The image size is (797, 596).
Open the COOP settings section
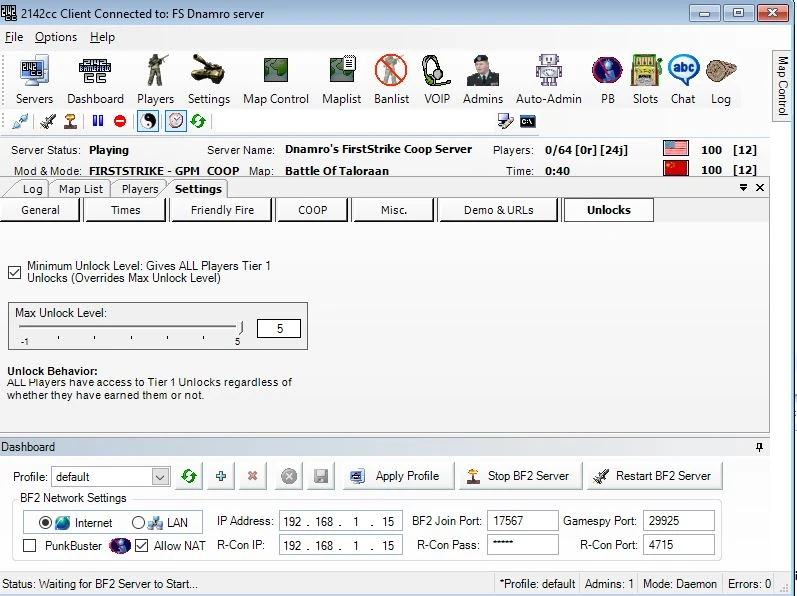tap(313, 210)
